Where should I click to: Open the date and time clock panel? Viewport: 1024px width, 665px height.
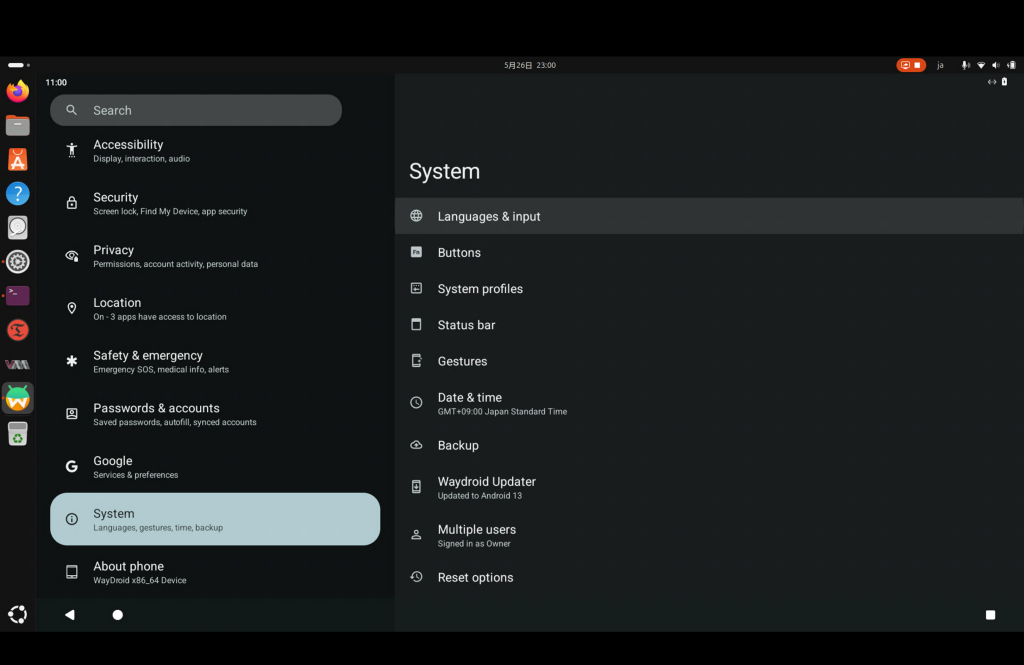click(530, 65)
